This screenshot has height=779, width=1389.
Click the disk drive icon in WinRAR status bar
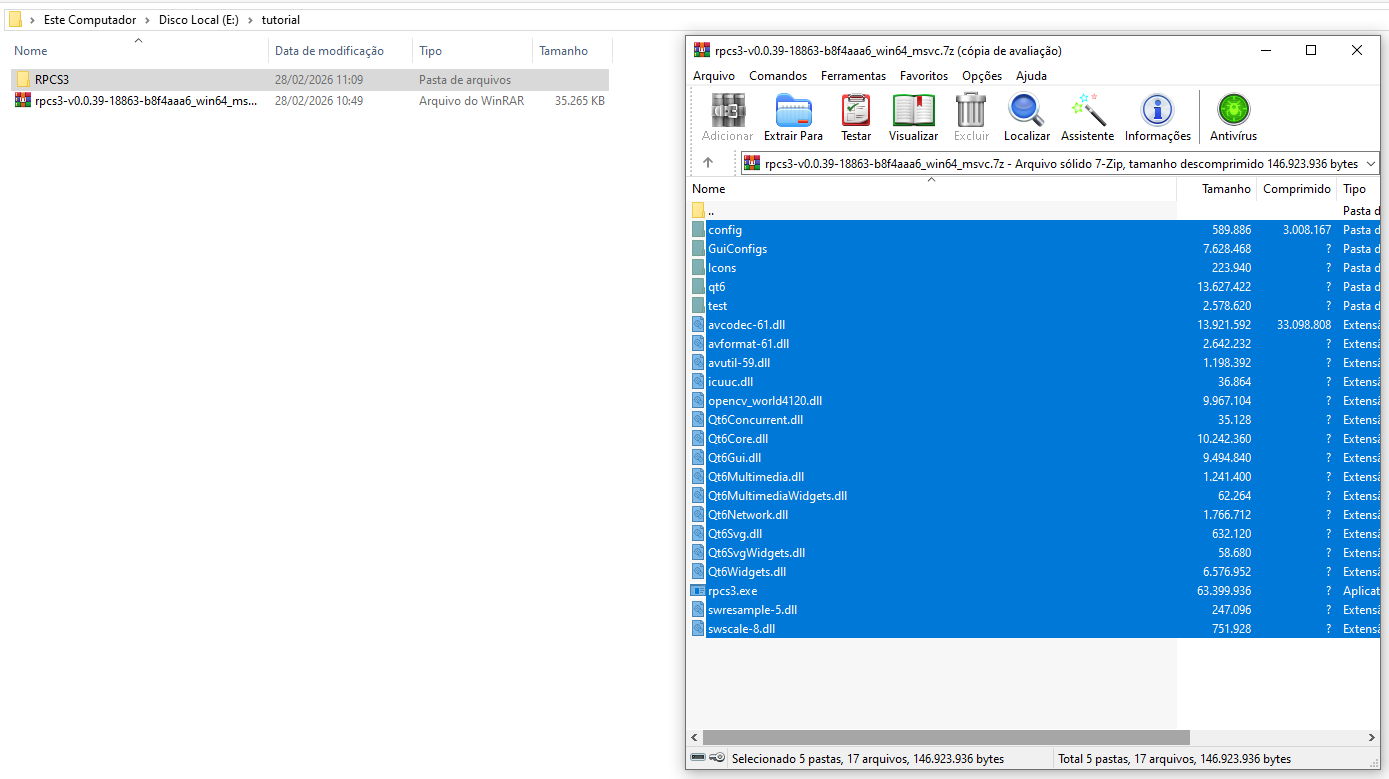(698, 758)
